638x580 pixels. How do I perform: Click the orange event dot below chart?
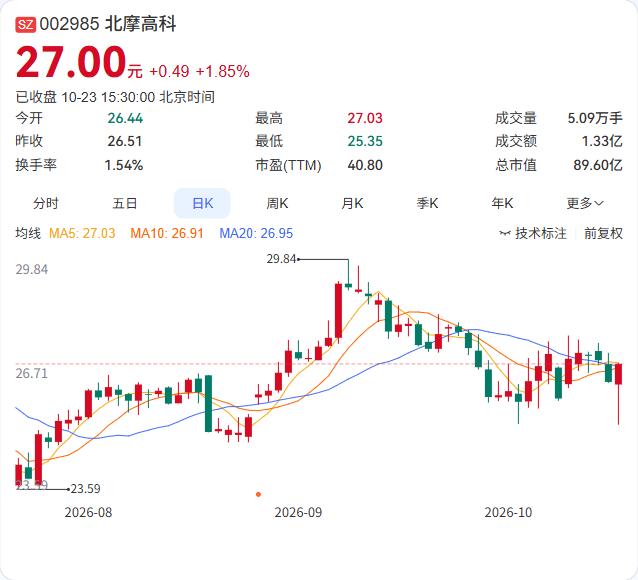pos(258,495)
